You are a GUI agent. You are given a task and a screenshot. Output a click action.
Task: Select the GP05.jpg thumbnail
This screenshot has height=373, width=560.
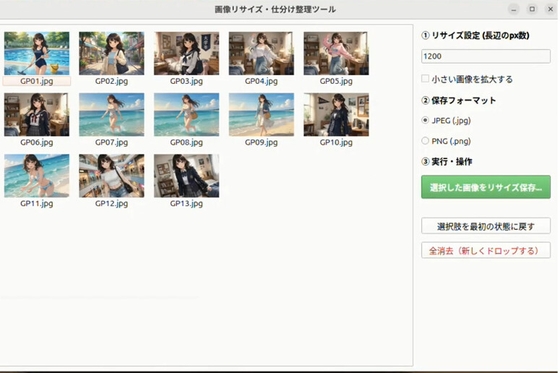point(336,53)
